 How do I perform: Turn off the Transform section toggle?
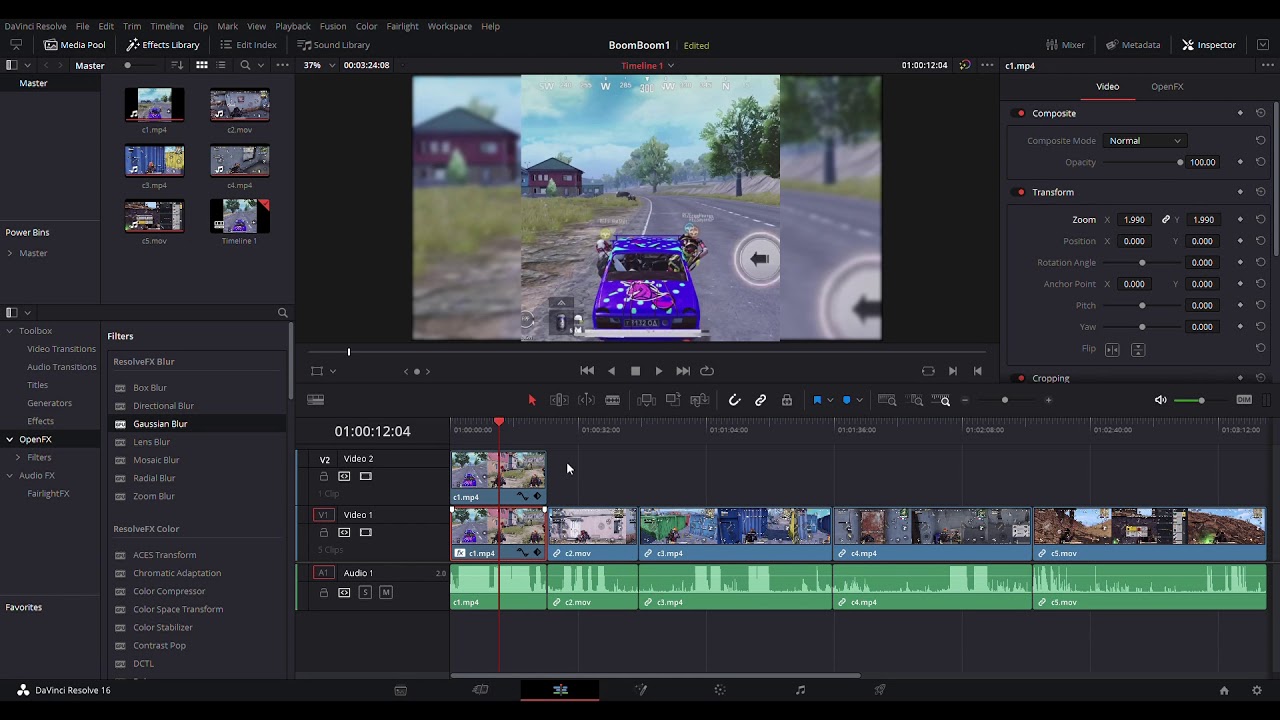pos(1020,192)
